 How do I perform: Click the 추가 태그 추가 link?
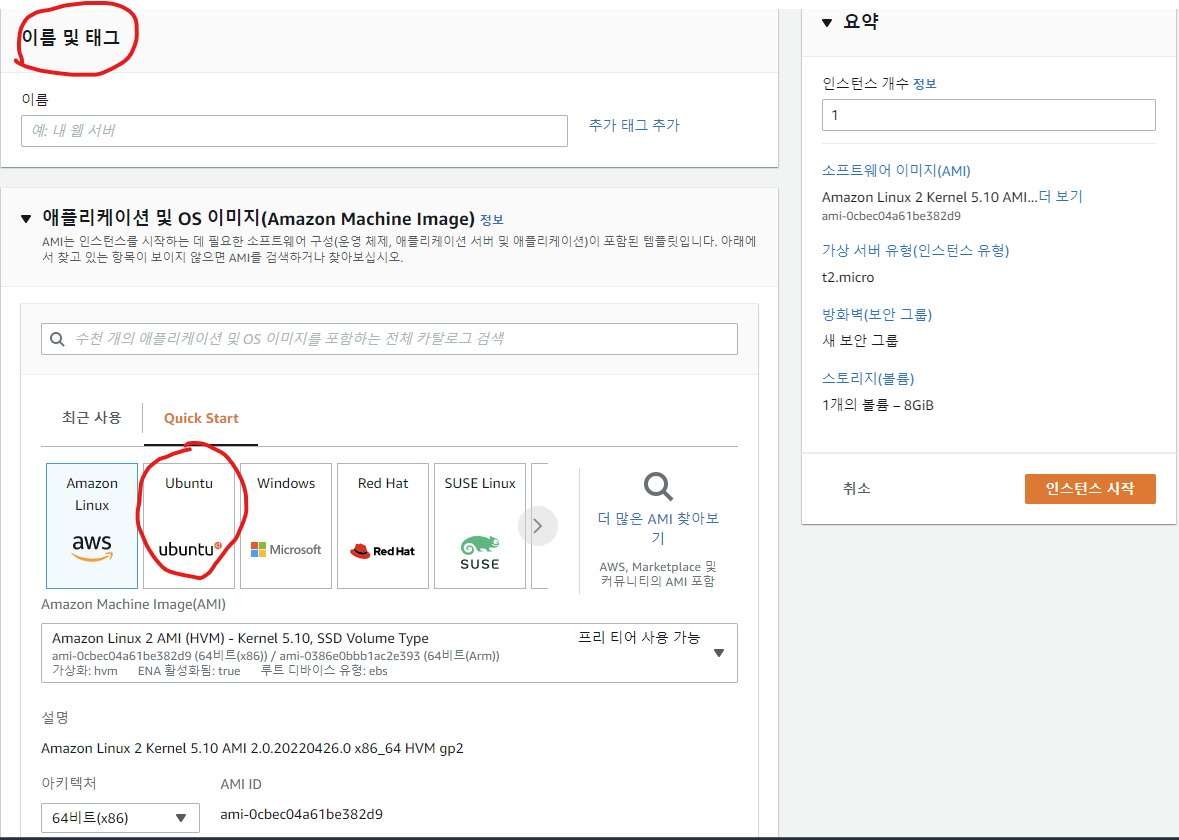coord(634,126)
